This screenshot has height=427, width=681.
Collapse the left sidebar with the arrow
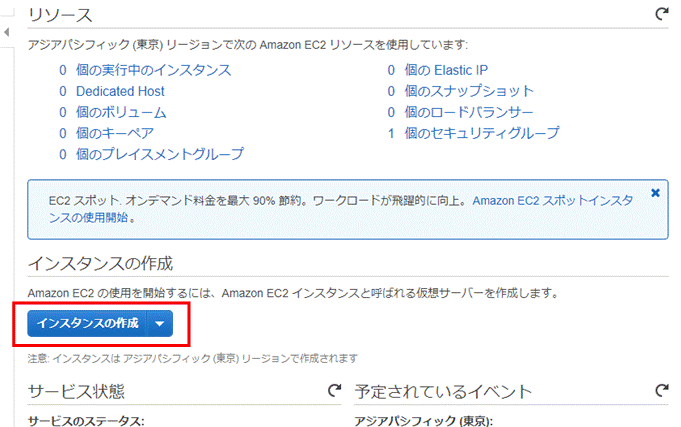pos(6,32)
